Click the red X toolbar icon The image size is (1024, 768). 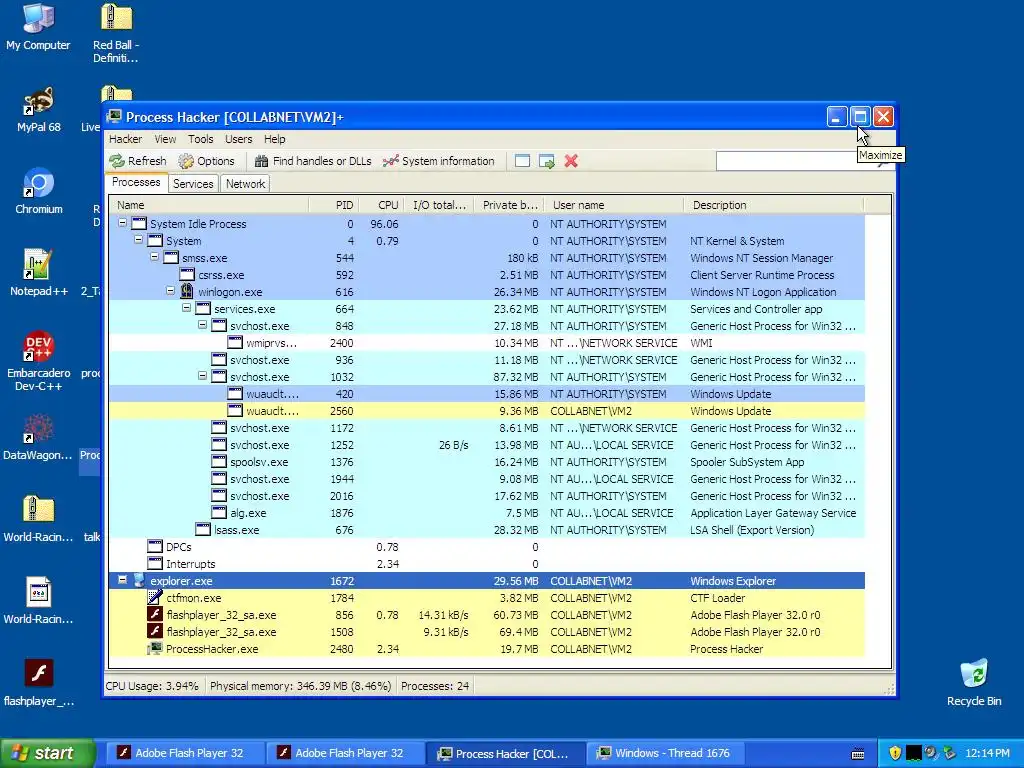click(x=571, y=161)
